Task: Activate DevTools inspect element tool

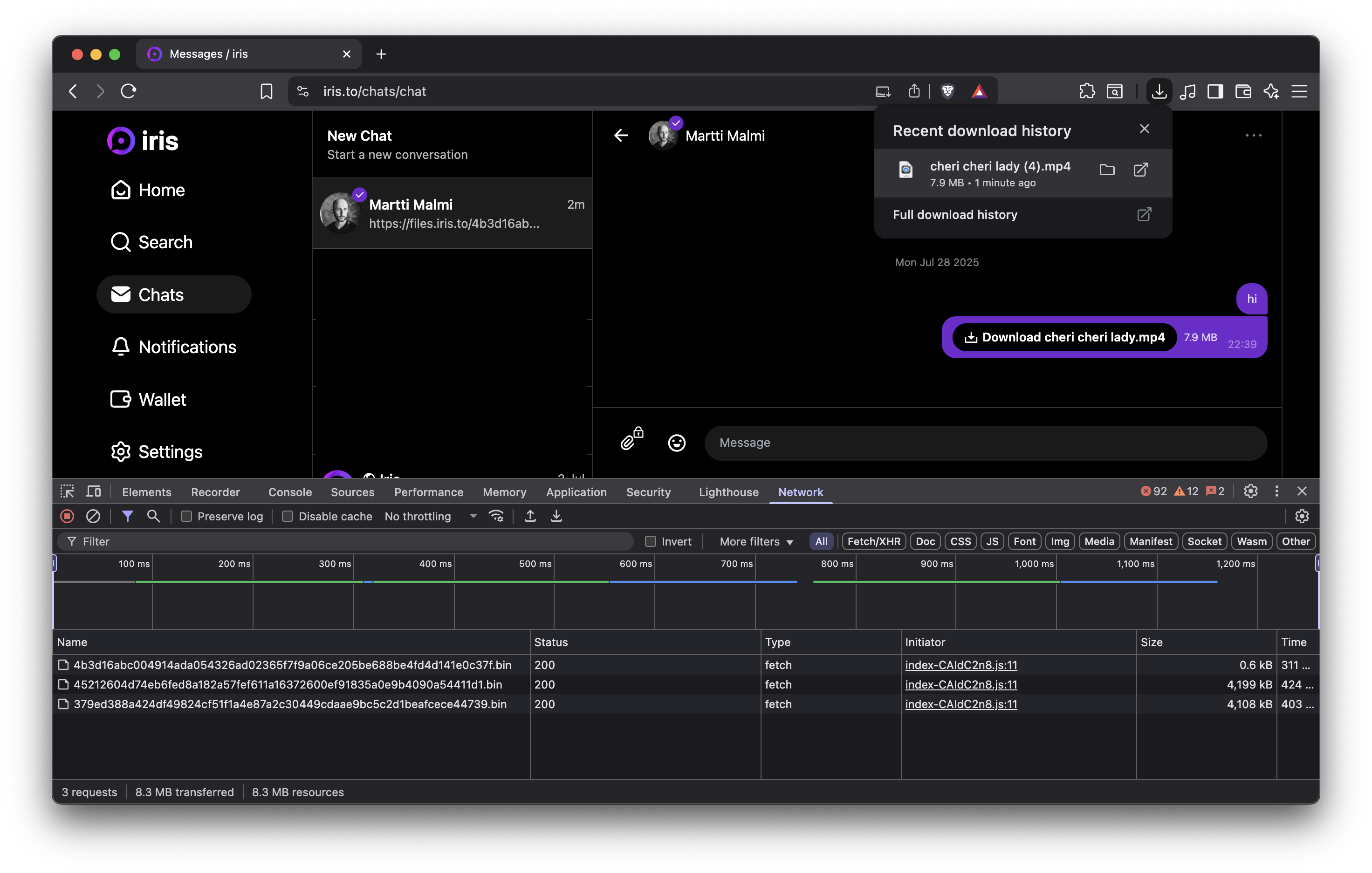Action: coord(67,491)
